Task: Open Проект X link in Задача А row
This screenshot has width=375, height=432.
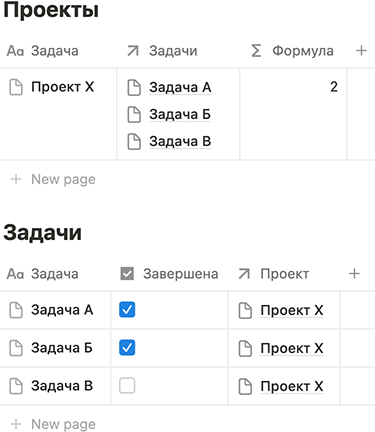Action: pos(292,311)
